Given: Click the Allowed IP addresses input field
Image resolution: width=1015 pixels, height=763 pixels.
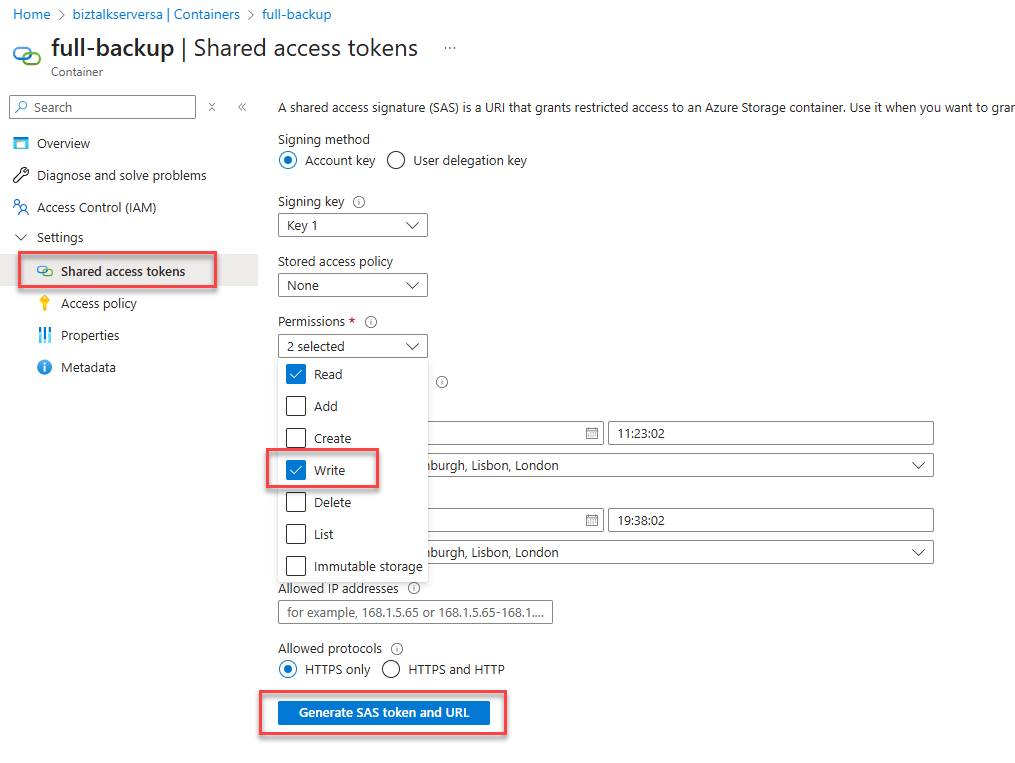Looking at the screenshot, I should tap(415, 612).
